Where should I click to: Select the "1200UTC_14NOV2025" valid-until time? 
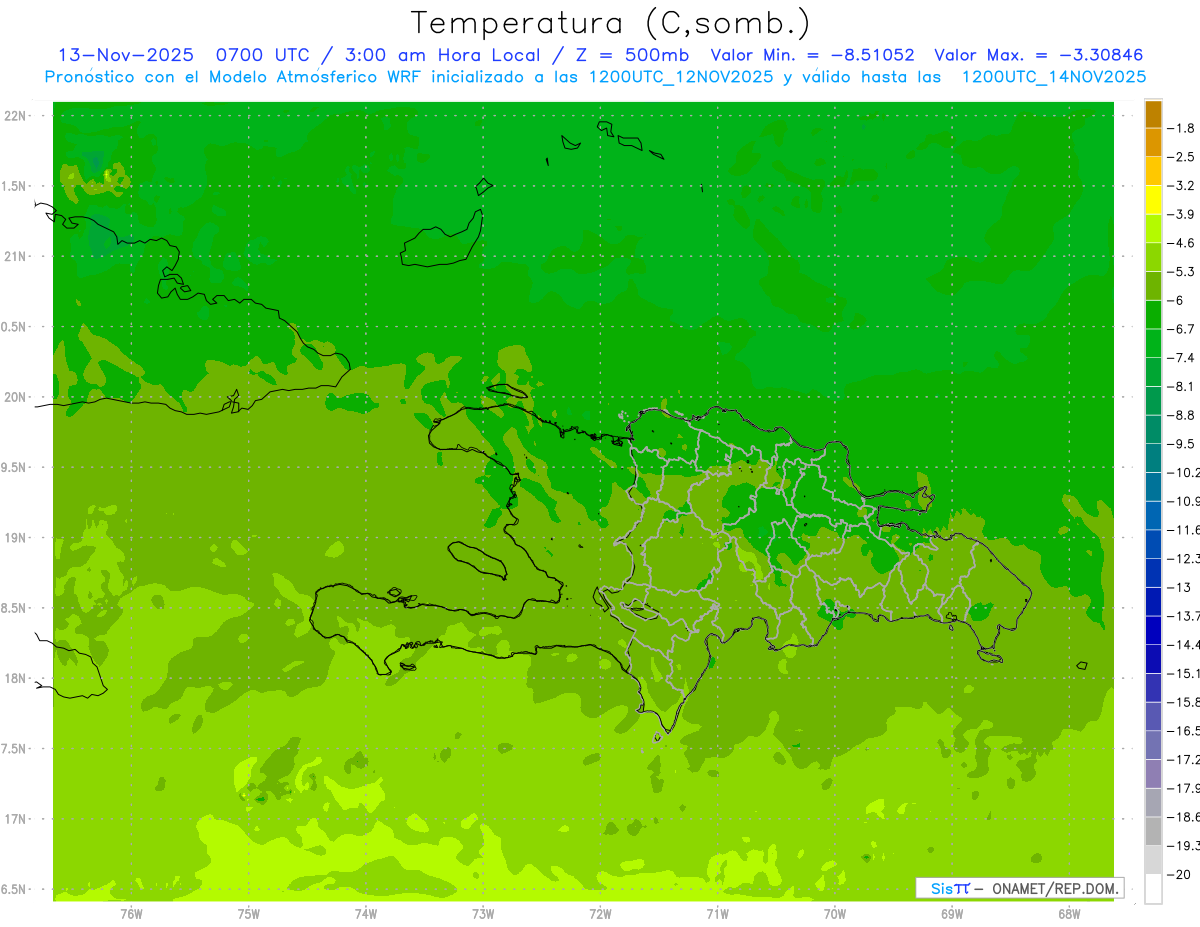point(1053,77)
